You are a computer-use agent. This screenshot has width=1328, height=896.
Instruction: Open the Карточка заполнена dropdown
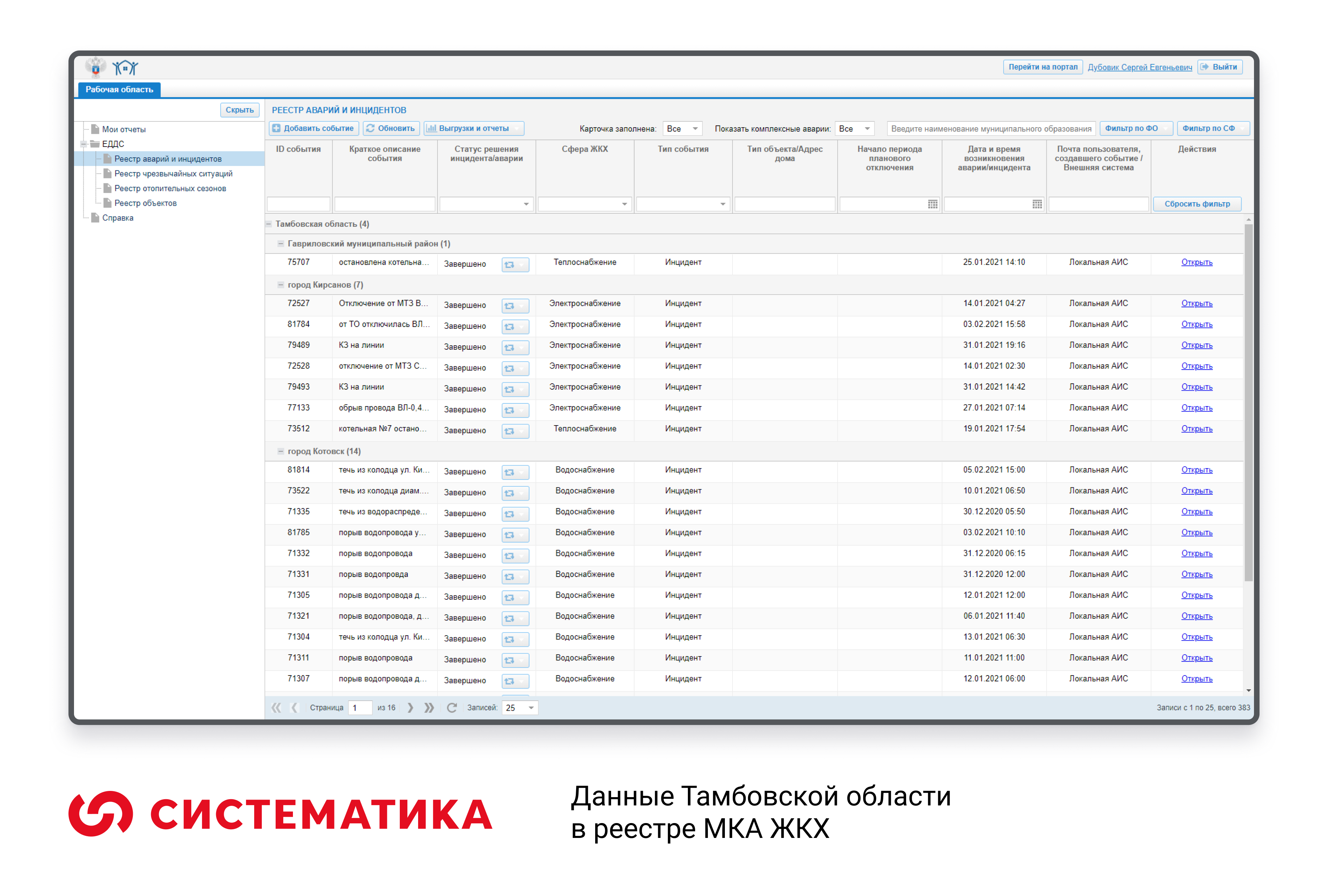[x=682, y=129]
